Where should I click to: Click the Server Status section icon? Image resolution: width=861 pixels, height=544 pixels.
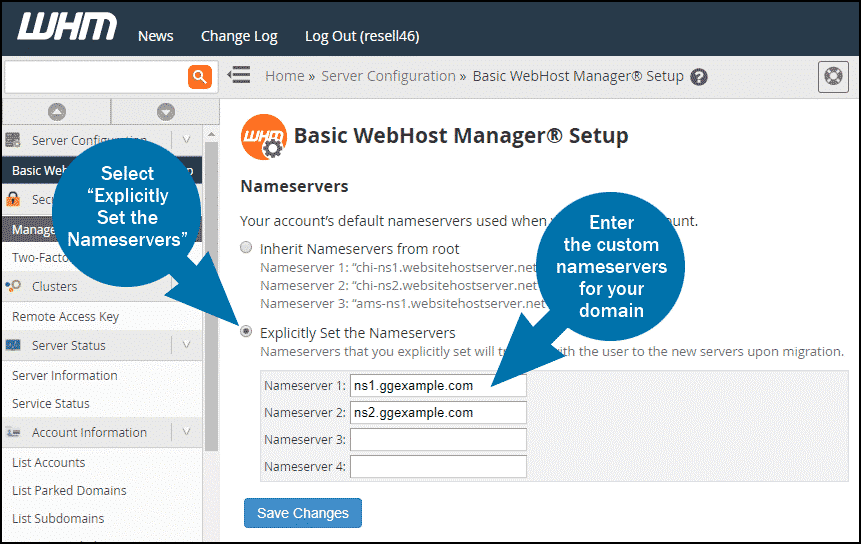pos(14,345)
